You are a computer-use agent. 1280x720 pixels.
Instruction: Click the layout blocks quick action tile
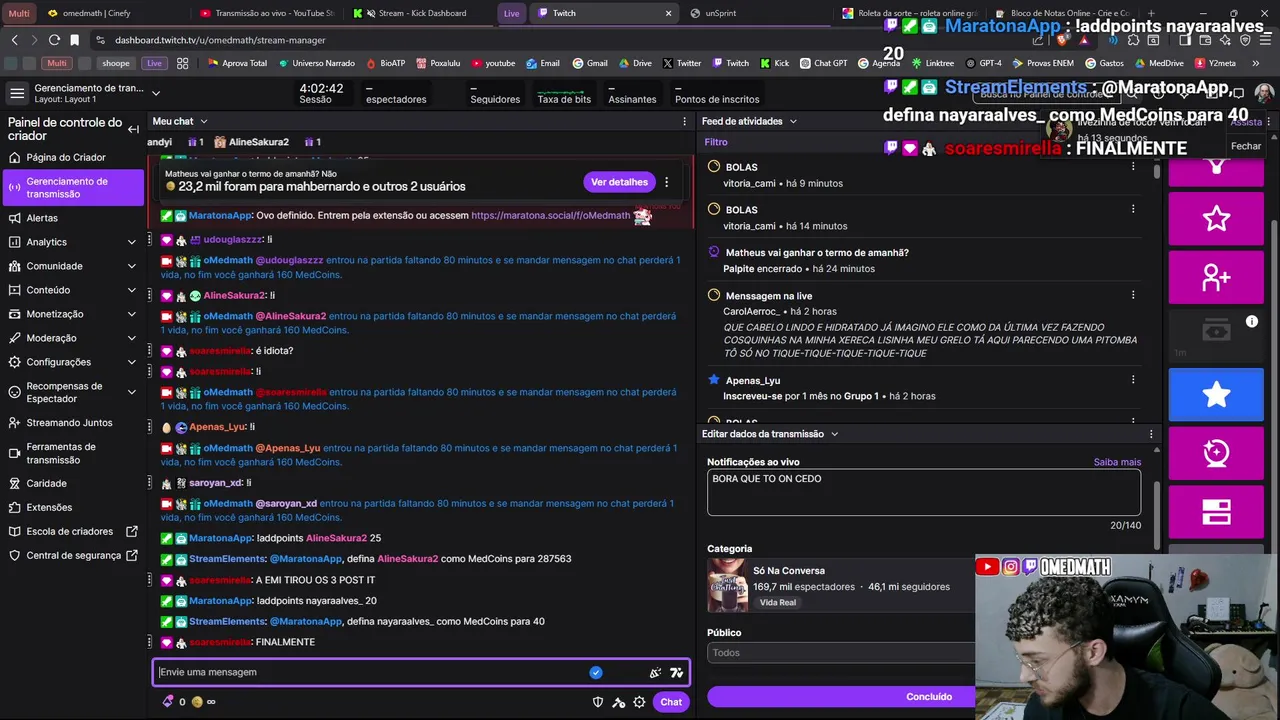[x=1216, y=512]
